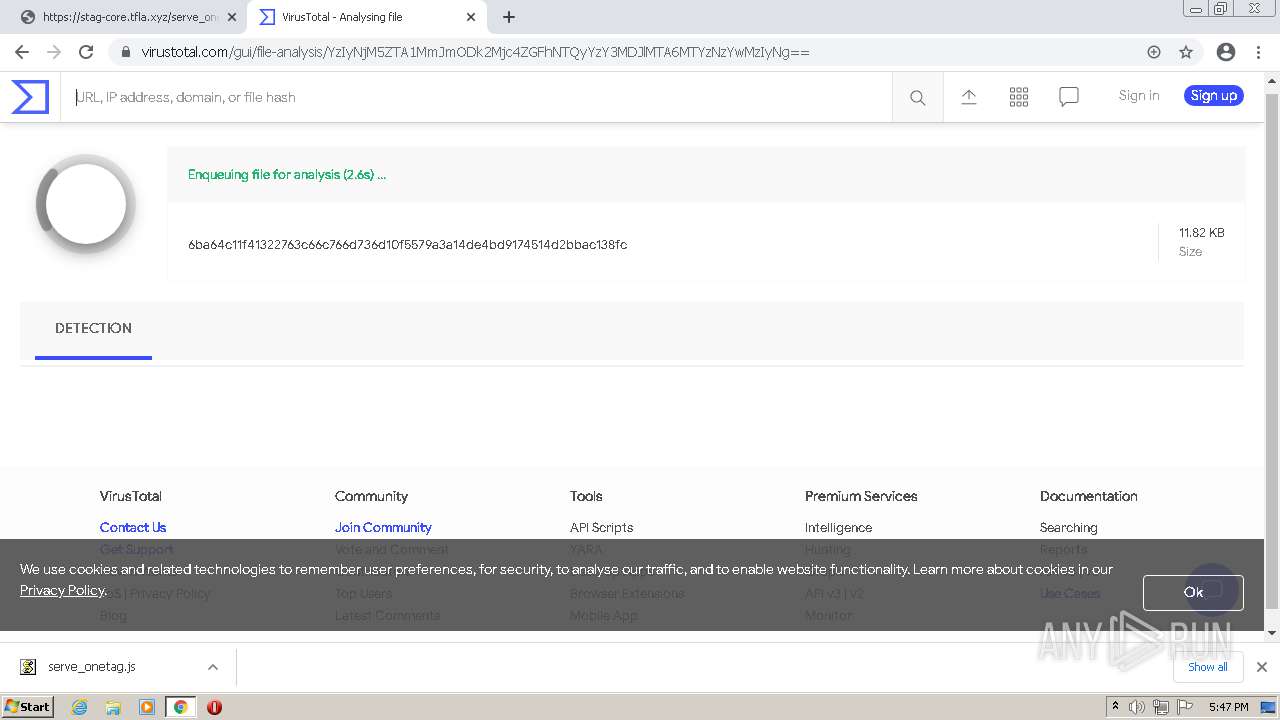
Task: Select the DETECTION tab
Action: pyautogui.click(x=93, y=328)
